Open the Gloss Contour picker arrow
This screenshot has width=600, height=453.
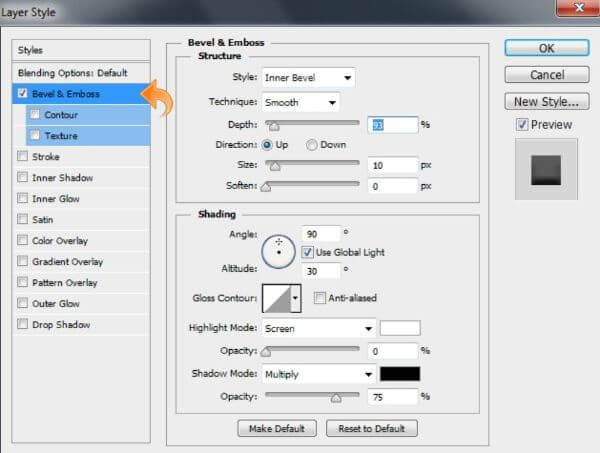click(296, 298)
